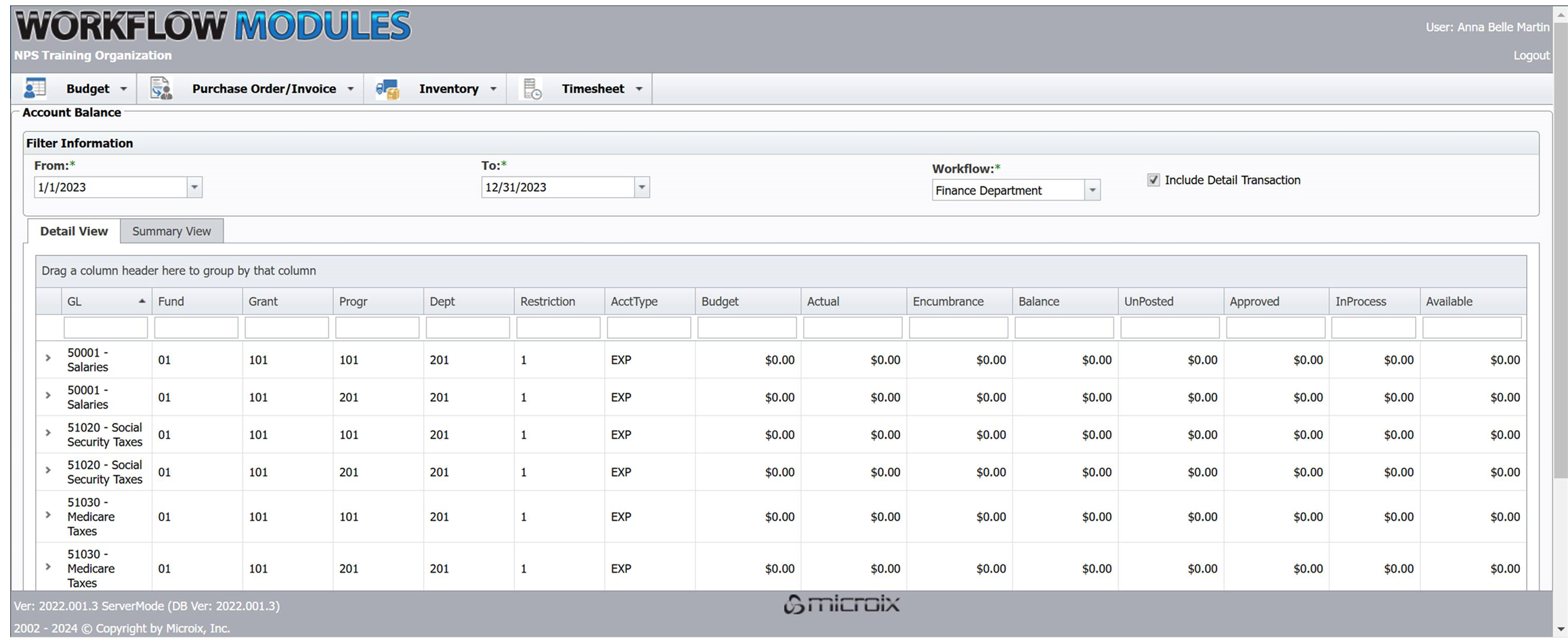1568x641 pixels.
Task: Click the Fund column filter field
Action: point(196,328)
